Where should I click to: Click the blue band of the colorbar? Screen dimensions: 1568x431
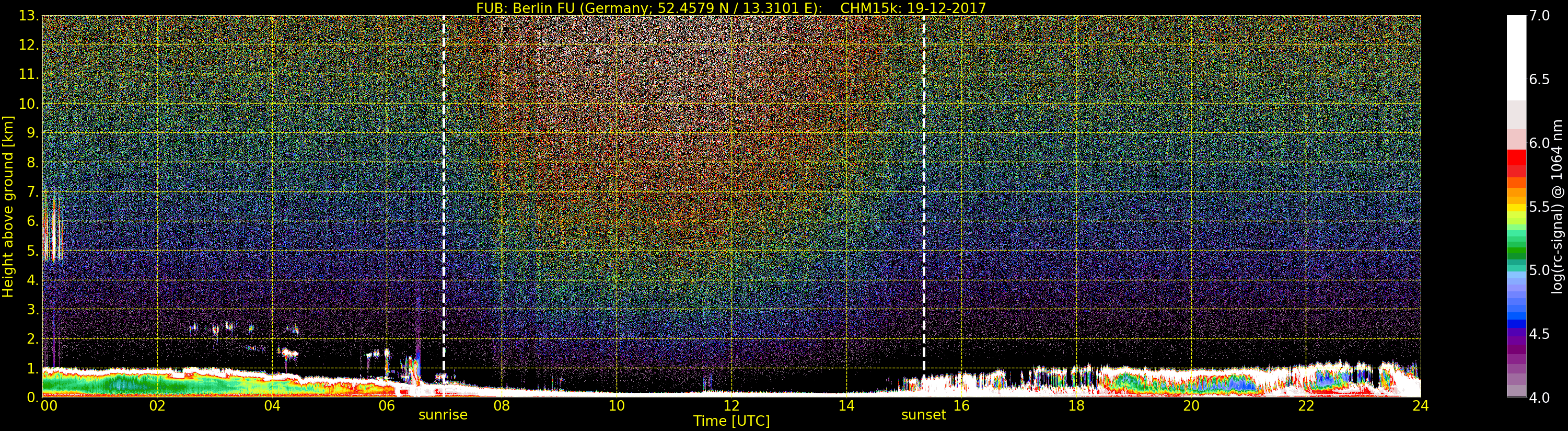click(1516, 311)
